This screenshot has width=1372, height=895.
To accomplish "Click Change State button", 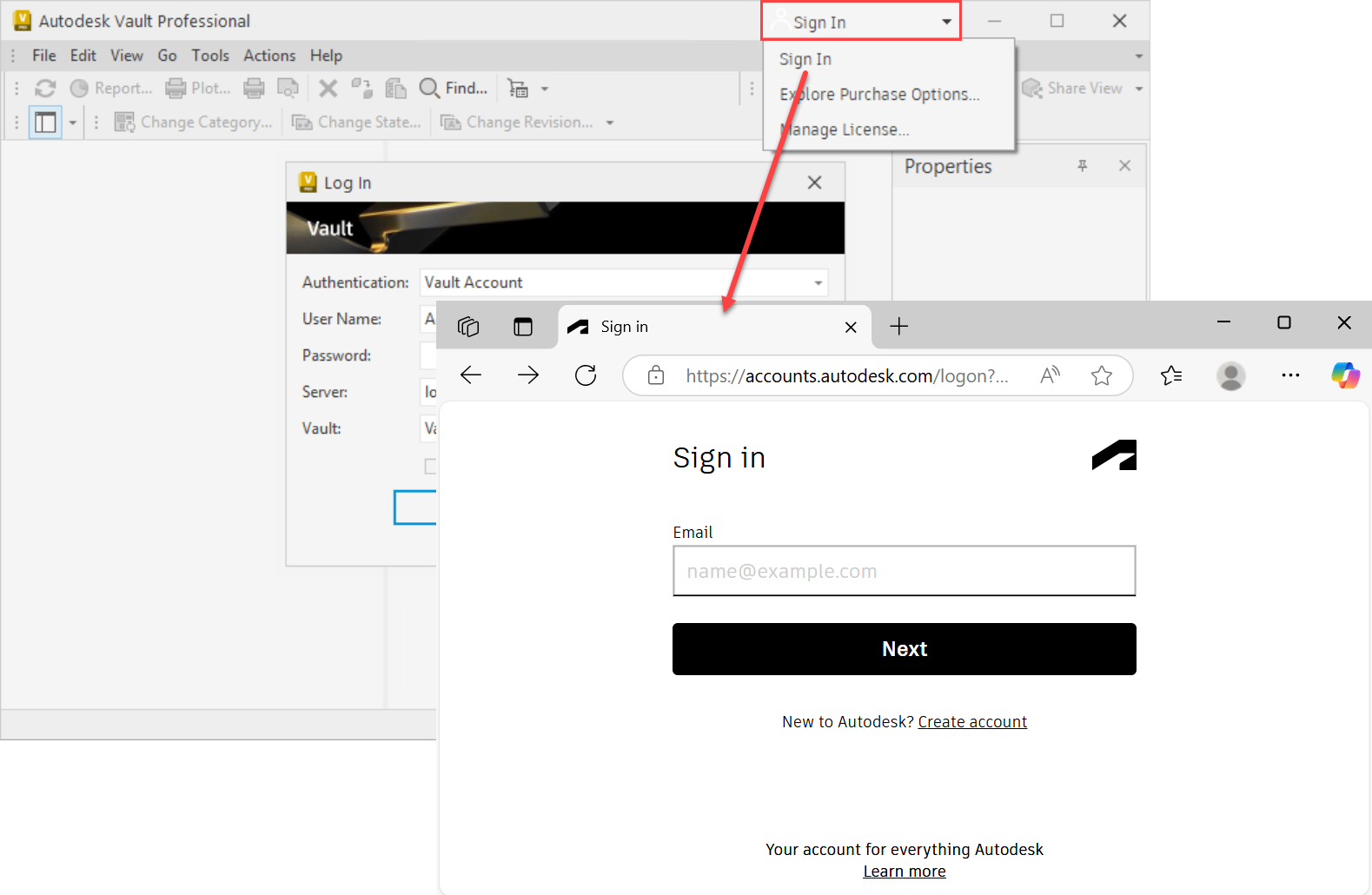I will [x=356, y=123].
